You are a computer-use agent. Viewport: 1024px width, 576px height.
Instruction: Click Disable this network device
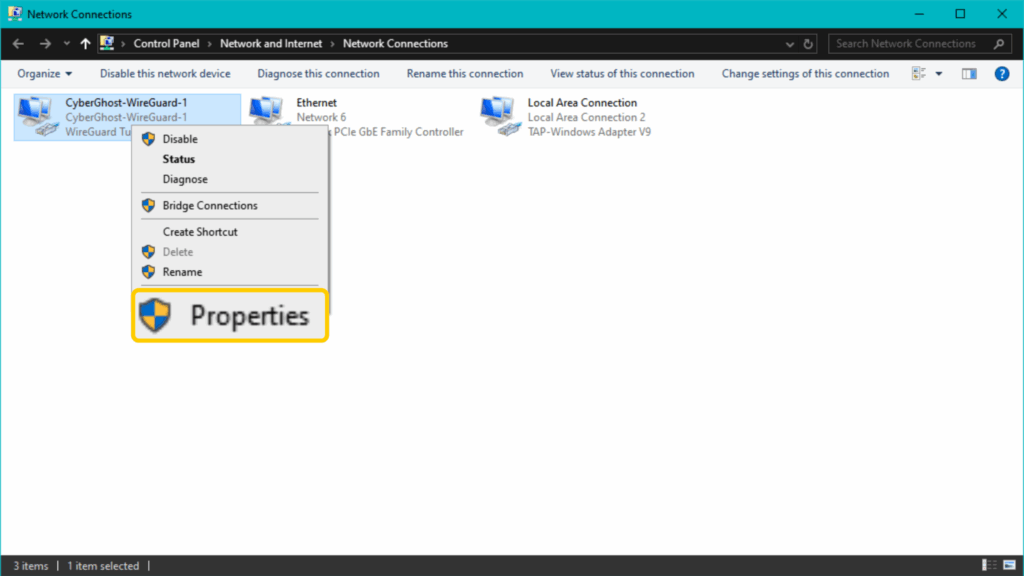(165, 74)
